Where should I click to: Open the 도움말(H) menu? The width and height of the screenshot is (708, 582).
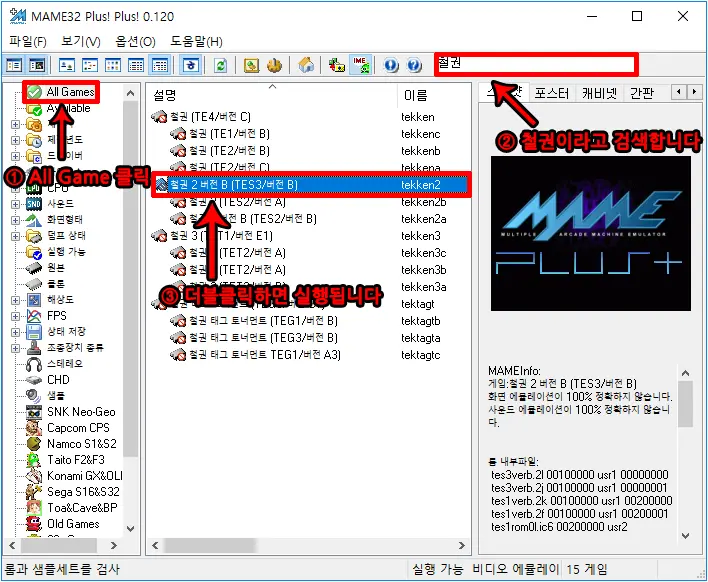[196, 42]
